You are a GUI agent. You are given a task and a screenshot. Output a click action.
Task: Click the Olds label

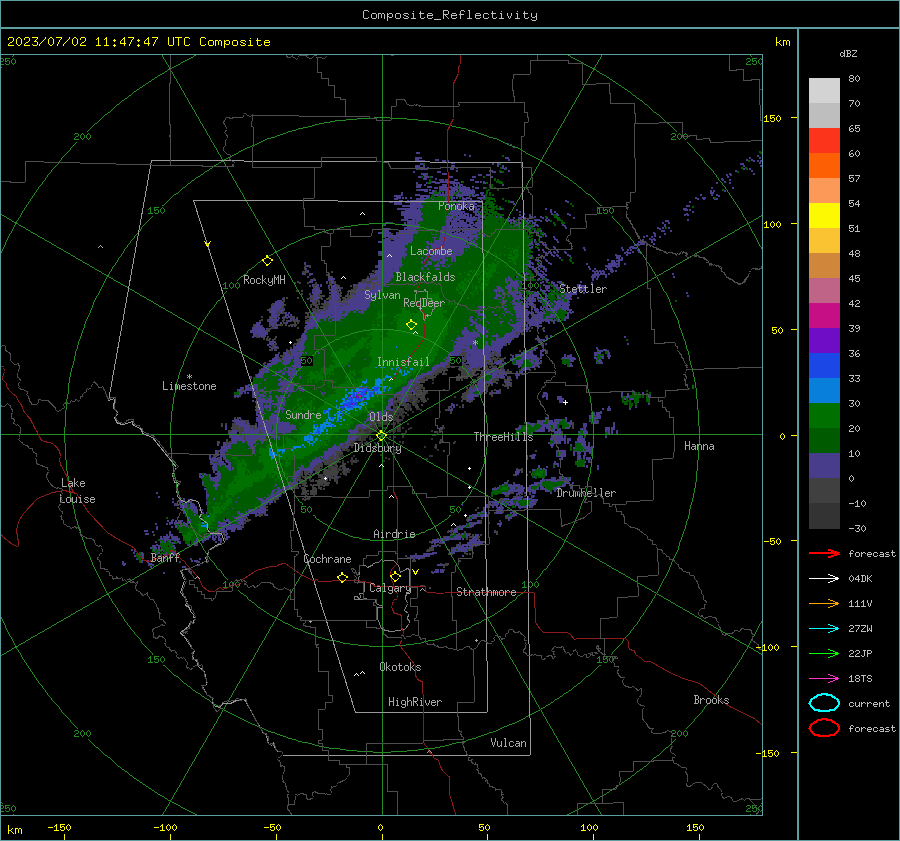pyautogui.click(x=381, y=417)
